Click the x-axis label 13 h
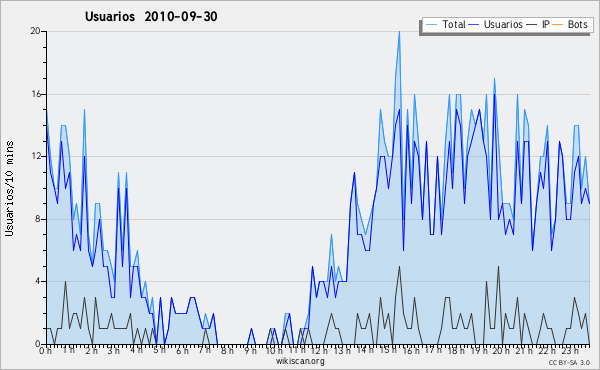Image resolution: width=600 pixels, height=370 pixels. point(342,350)
